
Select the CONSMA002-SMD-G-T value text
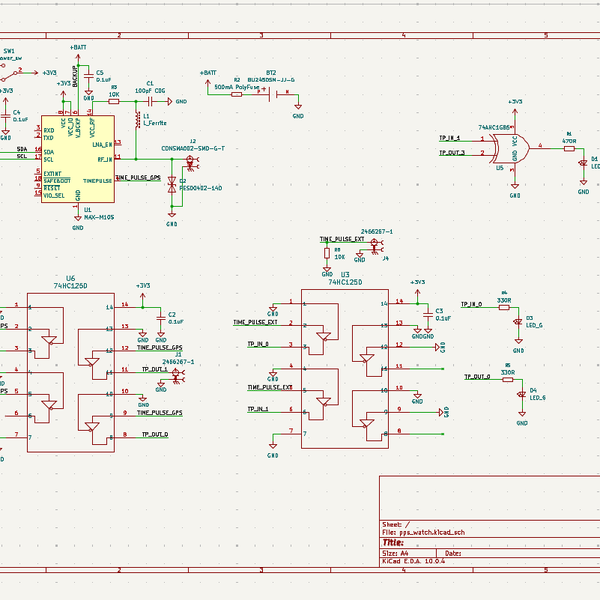click(x=193, y=148)
